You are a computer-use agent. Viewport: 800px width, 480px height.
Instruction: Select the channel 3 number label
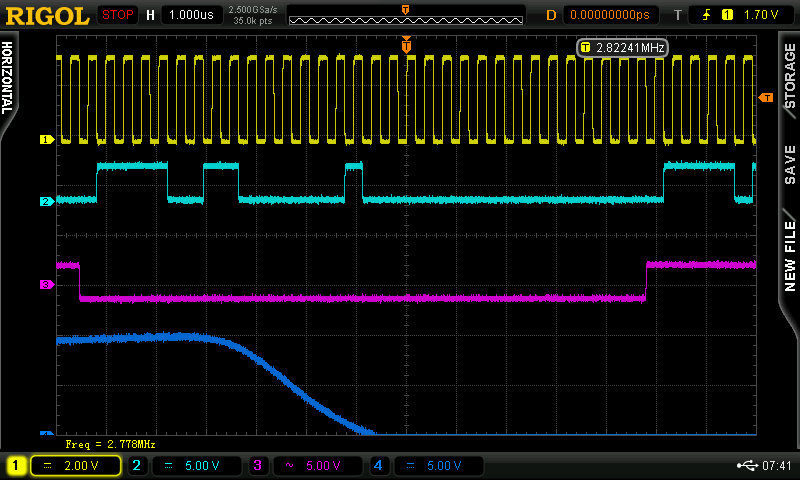[x=257, y=465]
